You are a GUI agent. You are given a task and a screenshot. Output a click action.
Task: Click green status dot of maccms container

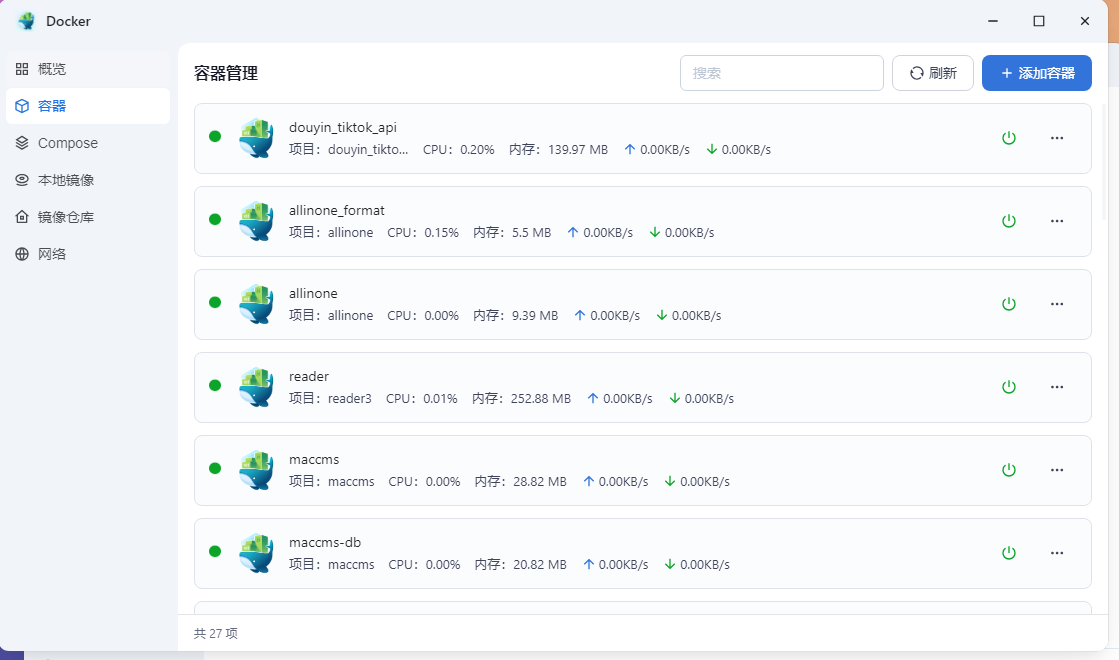point(215,468)
